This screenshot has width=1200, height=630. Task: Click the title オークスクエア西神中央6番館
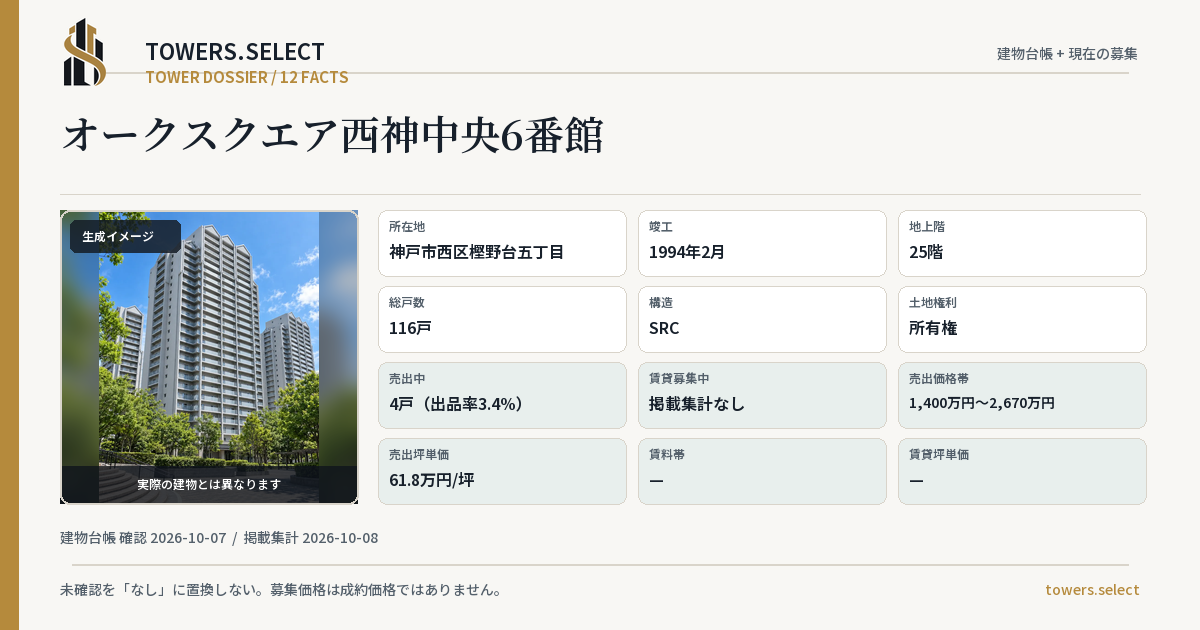(x=332, y=136)
